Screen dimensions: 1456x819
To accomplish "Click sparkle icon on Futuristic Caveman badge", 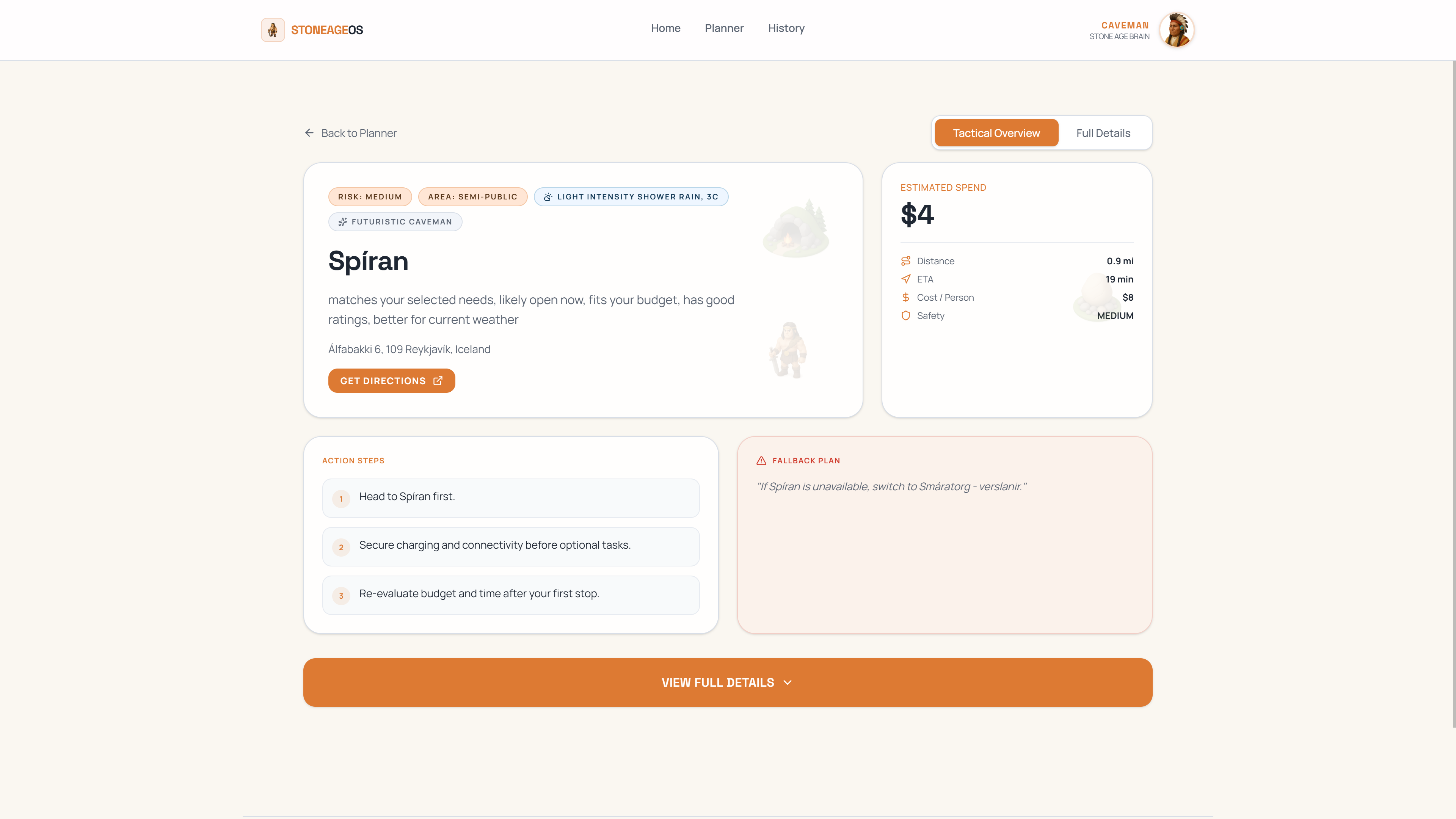I will pyautogui.click(x=342, y=221).
